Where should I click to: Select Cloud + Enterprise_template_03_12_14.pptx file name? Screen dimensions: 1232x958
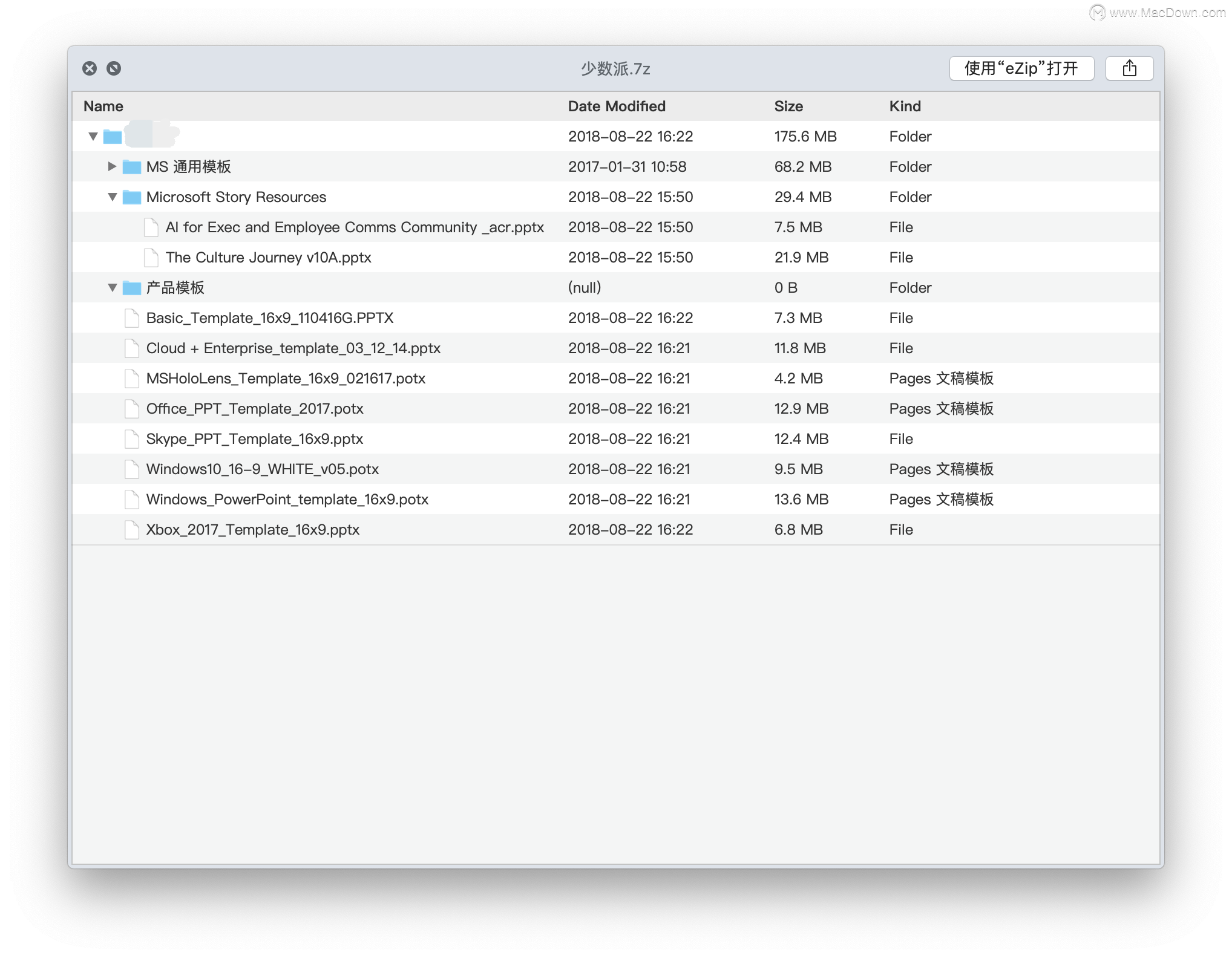(x=293, y=348)
